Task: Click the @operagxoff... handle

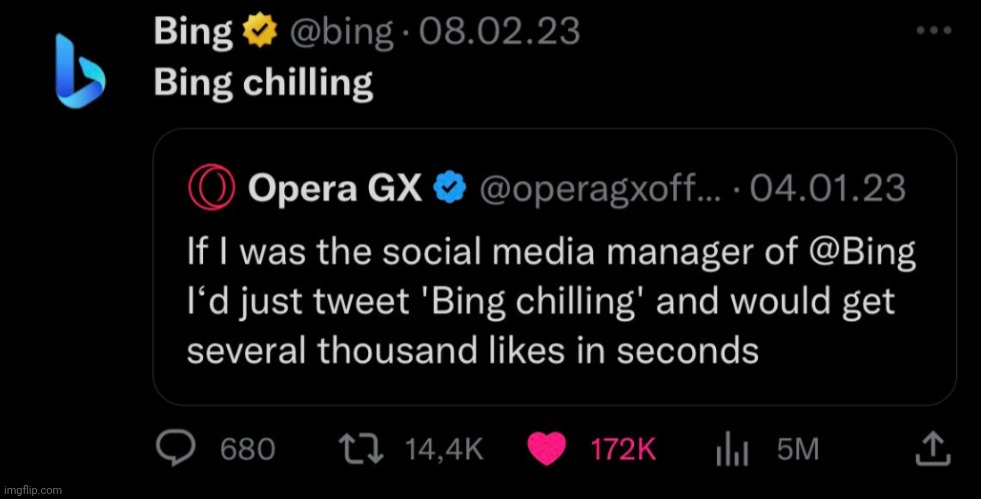Action: [x=599, y=188]
